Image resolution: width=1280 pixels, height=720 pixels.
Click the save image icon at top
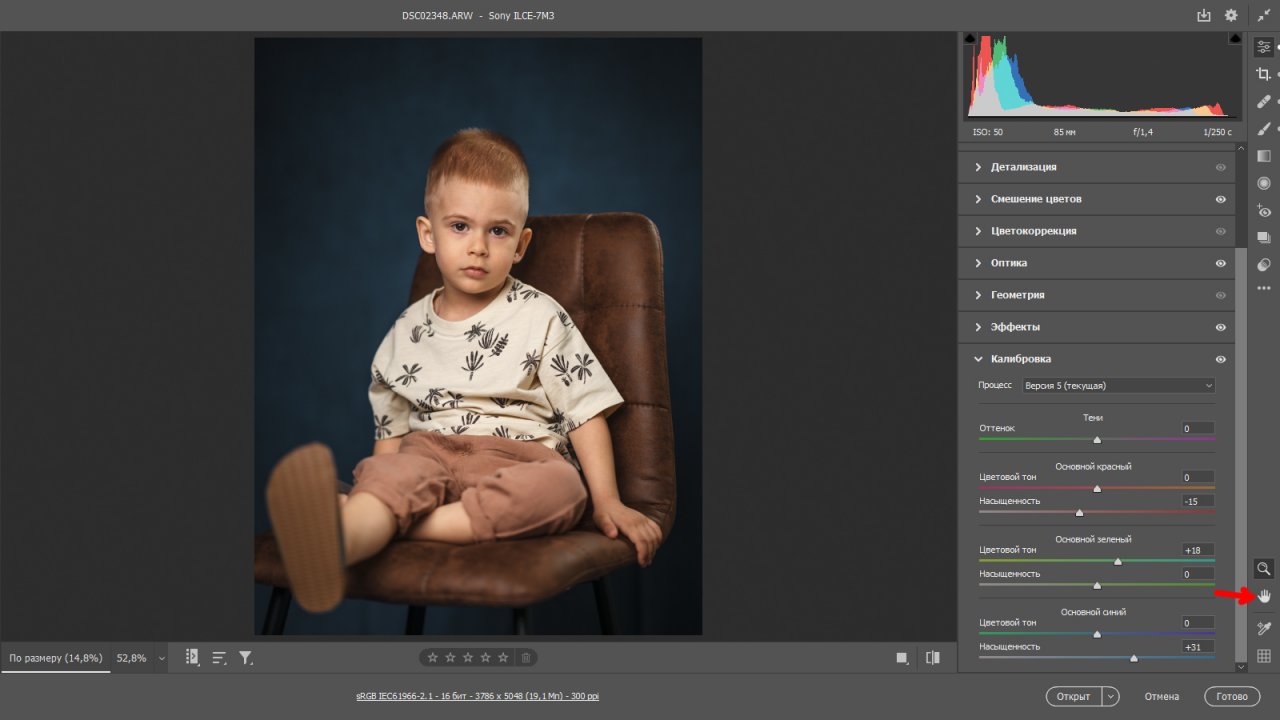click(1203, 16)
